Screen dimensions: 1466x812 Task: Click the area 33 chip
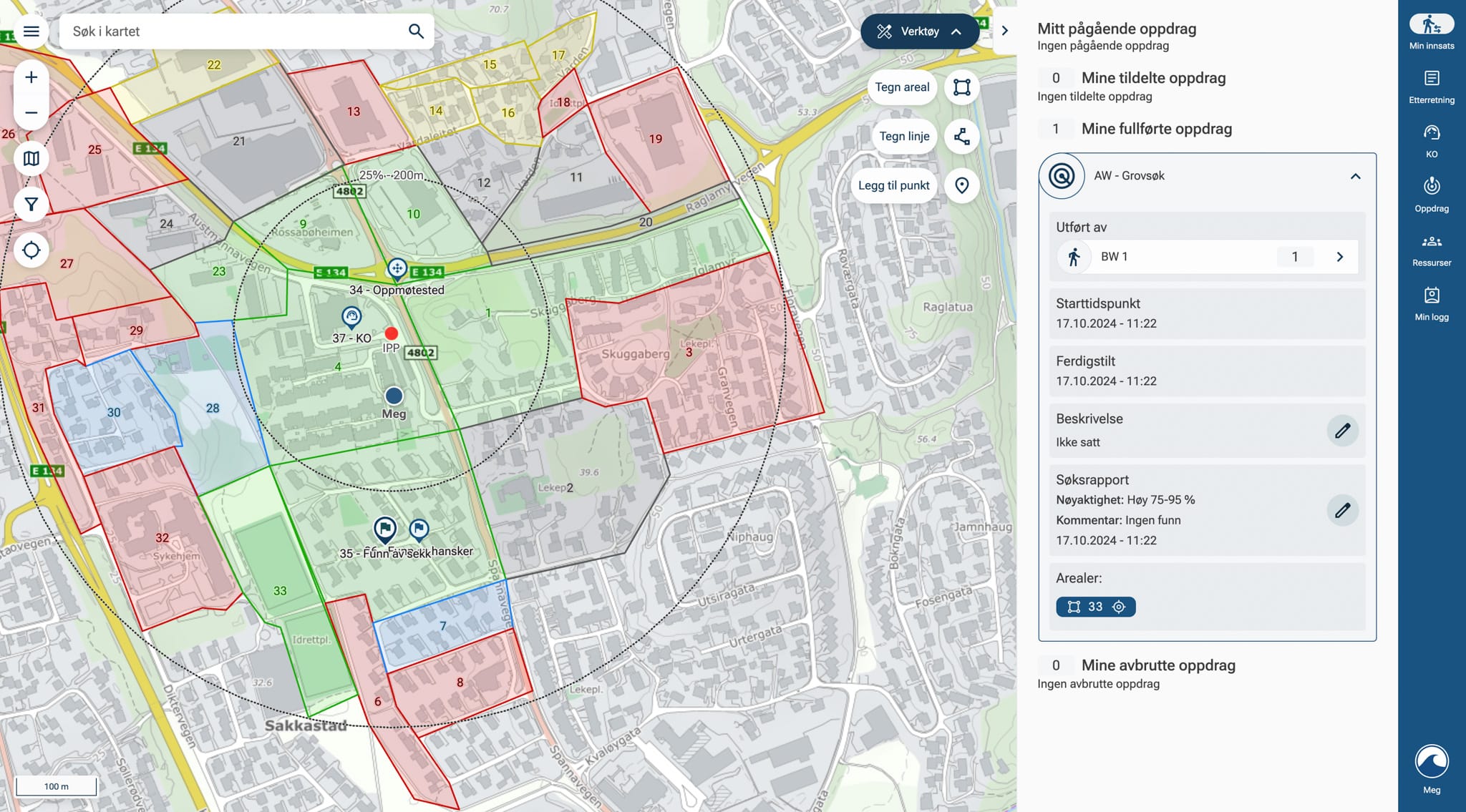tap(1094, 607)
